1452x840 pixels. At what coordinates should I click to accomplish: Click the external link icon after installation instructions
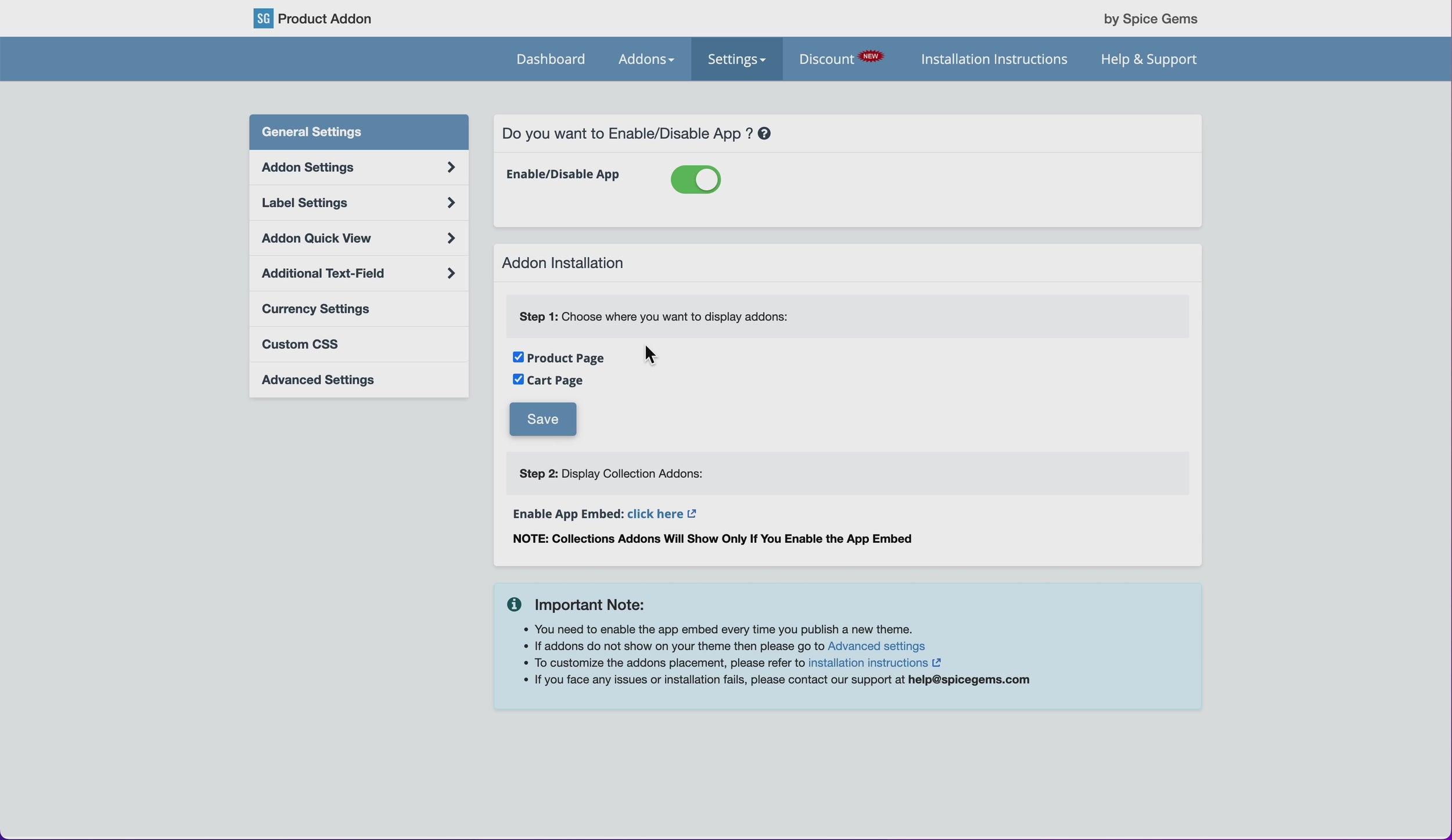pos(936,662)
